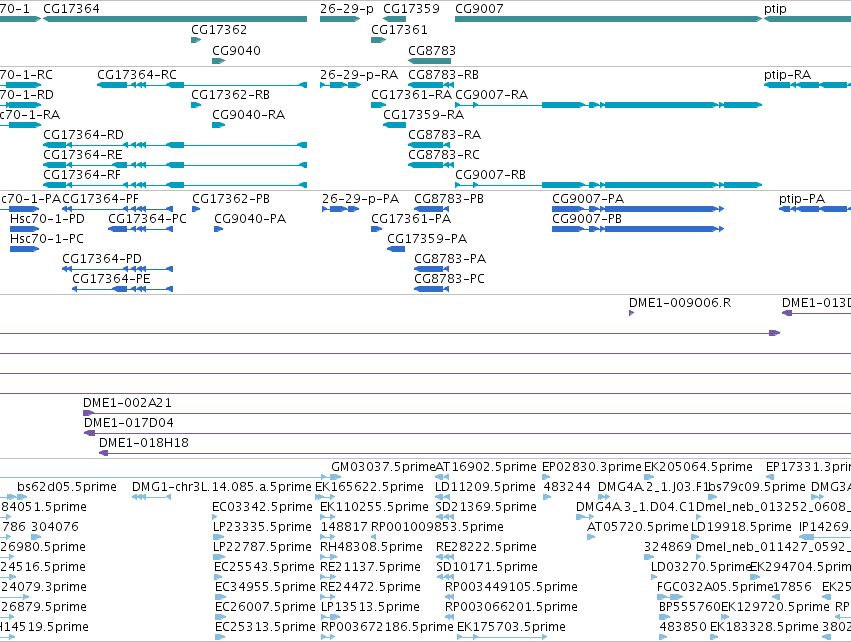
Task: Click the CG17364-RC transcript
Action: point(202,85)
